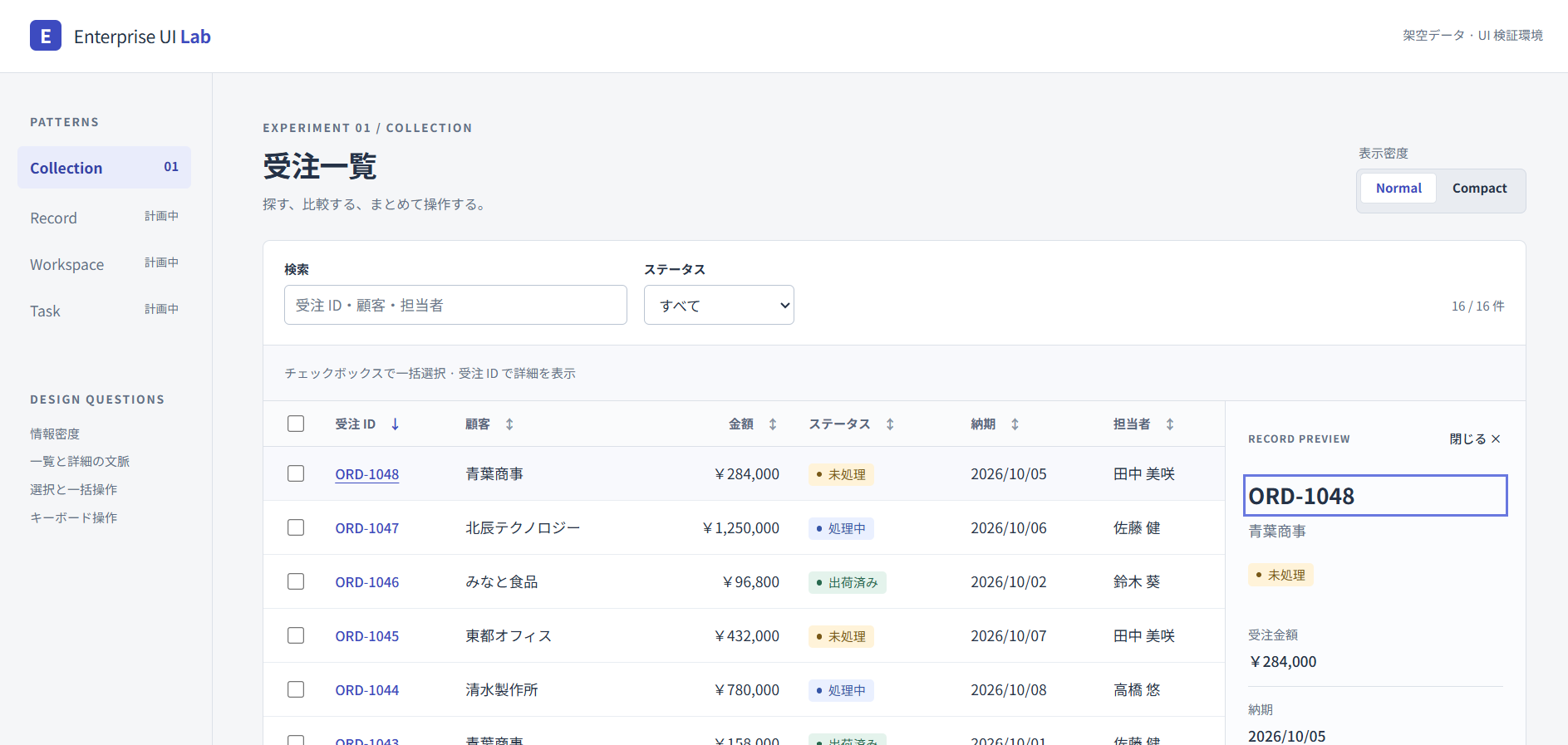
Task: Check the ORD-1044 row checkbox
Action: point(296,689)
